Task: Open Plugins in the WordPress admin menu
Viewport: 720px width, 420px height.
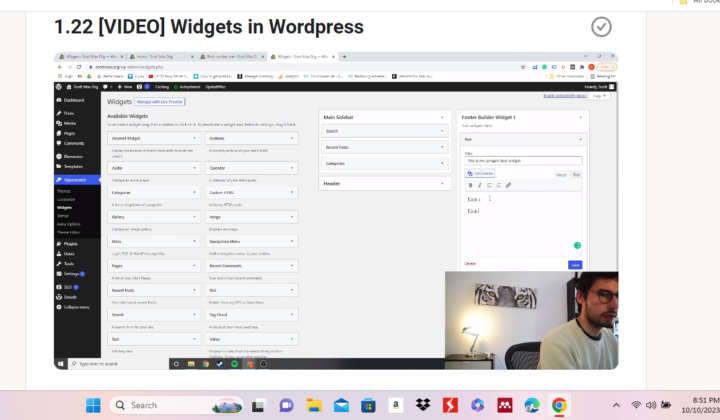Action: point(70,244)
